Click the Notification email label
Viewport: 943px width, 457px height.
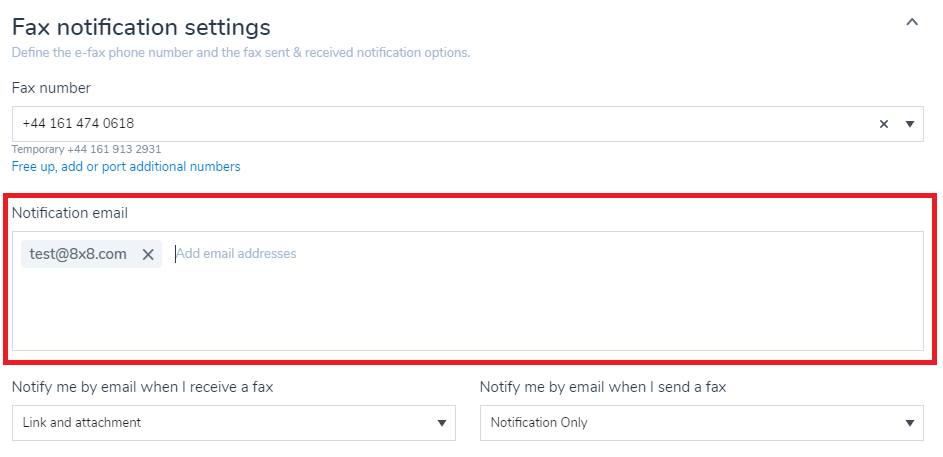point(70,213)
